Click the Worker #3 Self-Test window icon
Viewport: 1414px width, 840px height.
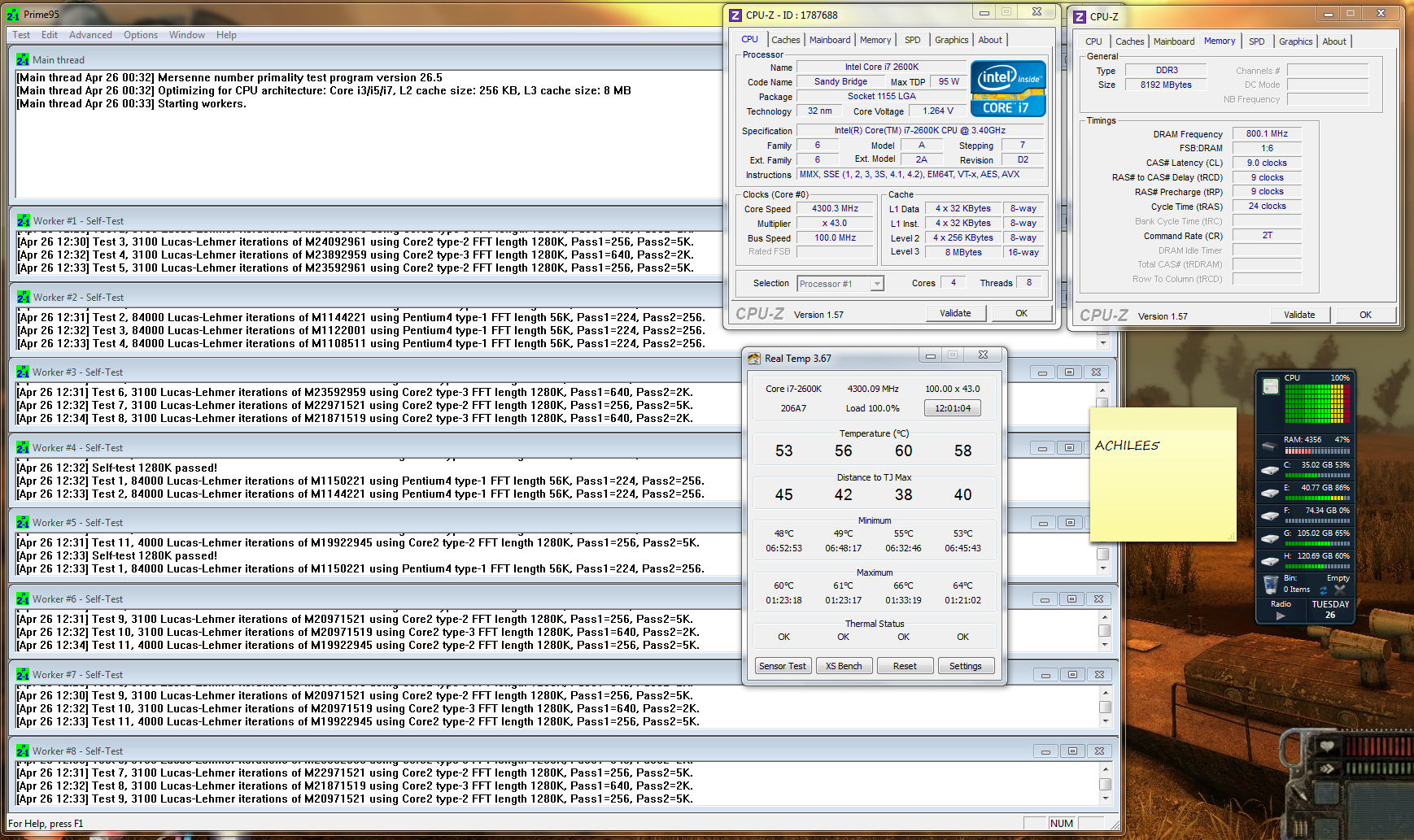pyautogui.click(x=23, y=372)
